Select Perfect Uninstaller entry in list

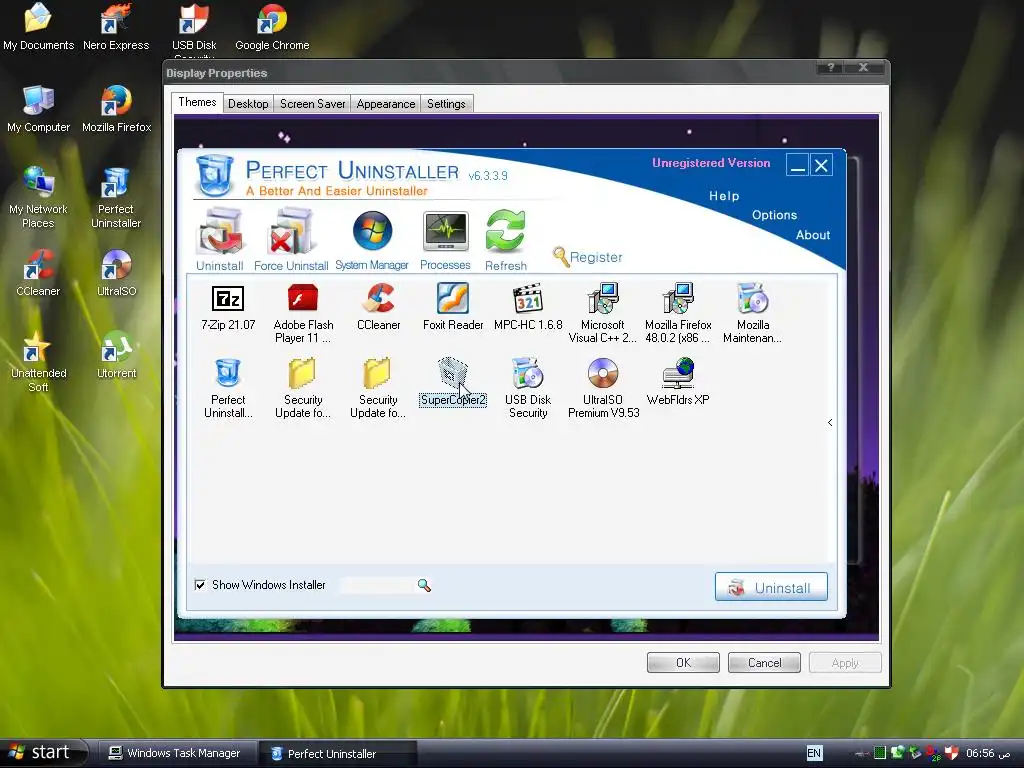point(228,389)
